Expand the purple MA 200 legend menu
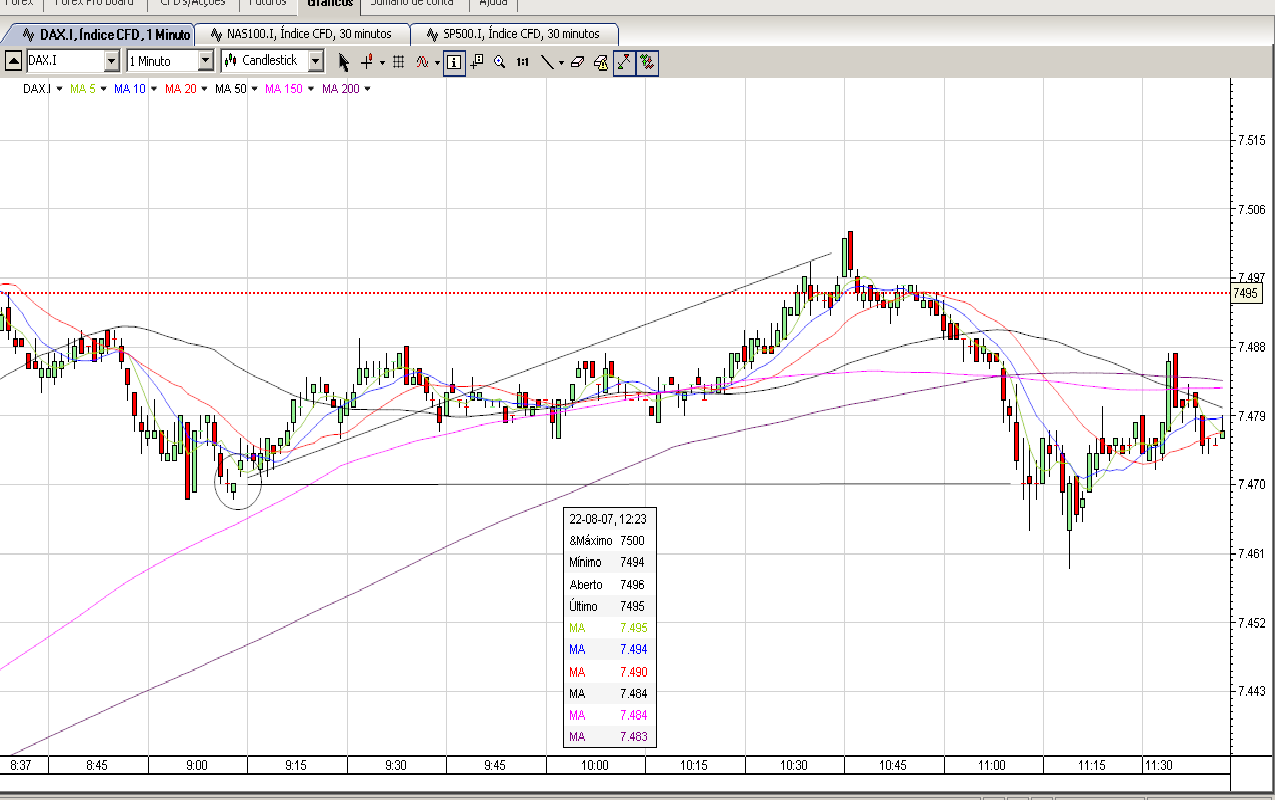 click(368, 89)
